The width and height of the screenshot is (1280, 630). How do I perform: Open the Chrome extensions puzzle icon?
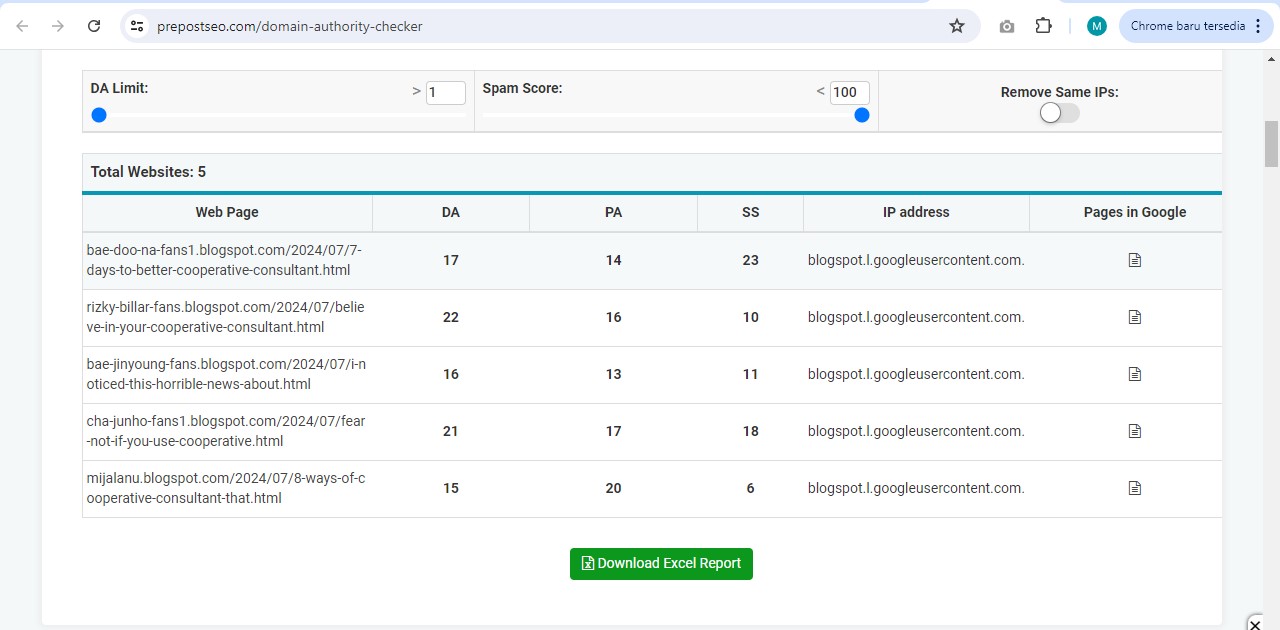(1043, 26)
